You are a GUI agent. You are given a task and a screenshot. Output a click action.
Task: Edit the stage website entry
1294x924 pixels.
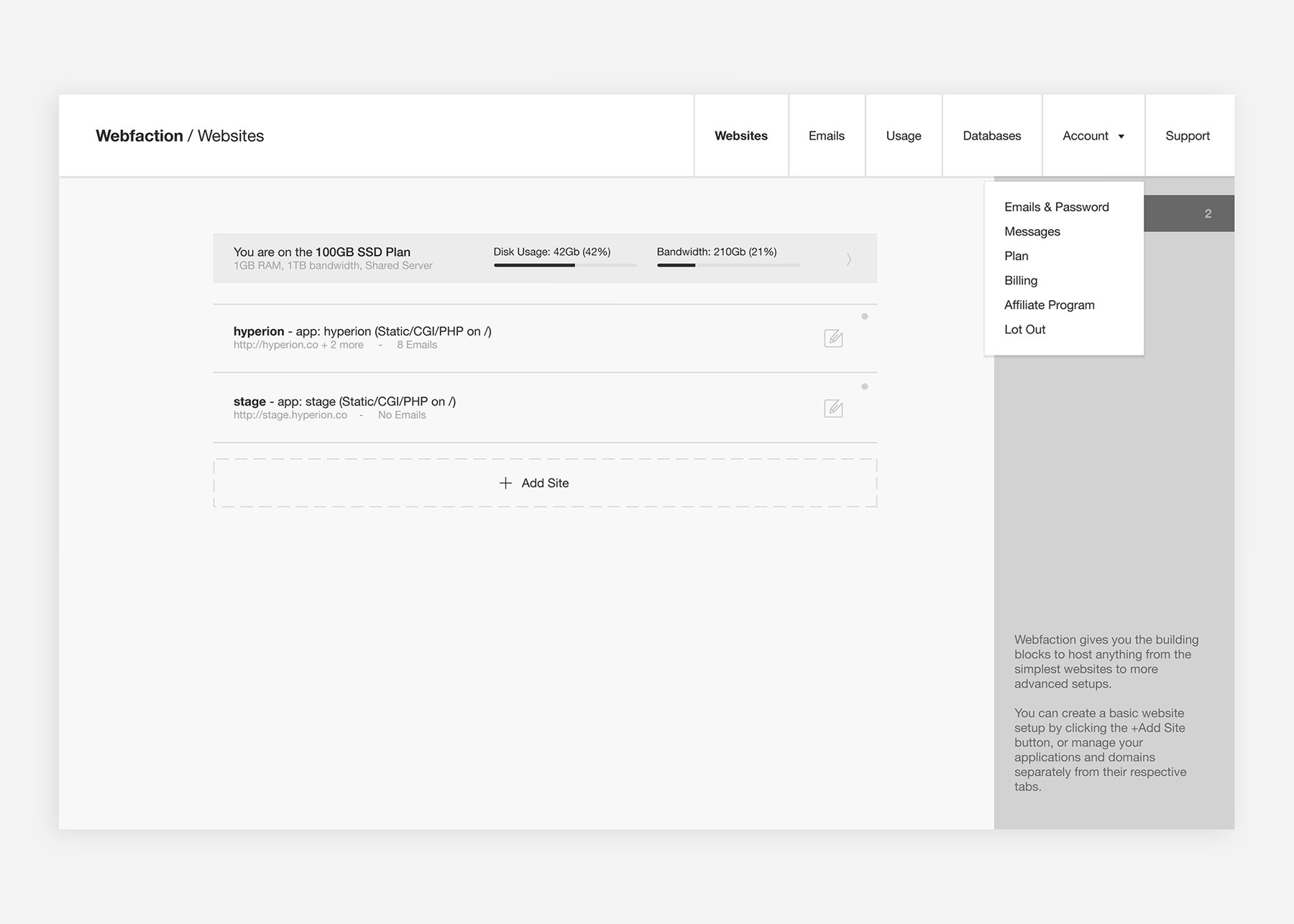click(833, 408)
